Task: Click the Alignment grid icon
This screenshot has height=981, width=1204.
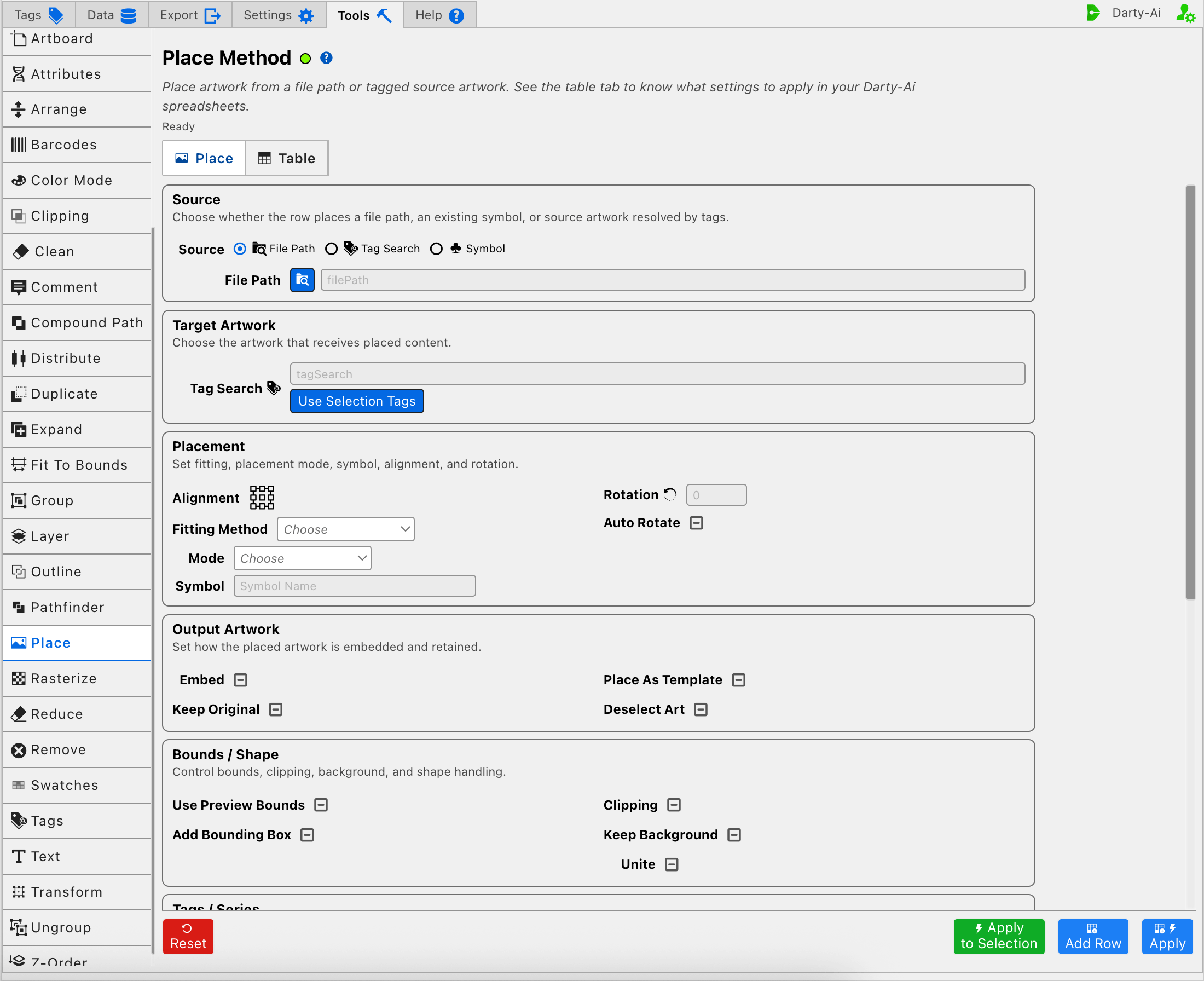Action: 262,497
